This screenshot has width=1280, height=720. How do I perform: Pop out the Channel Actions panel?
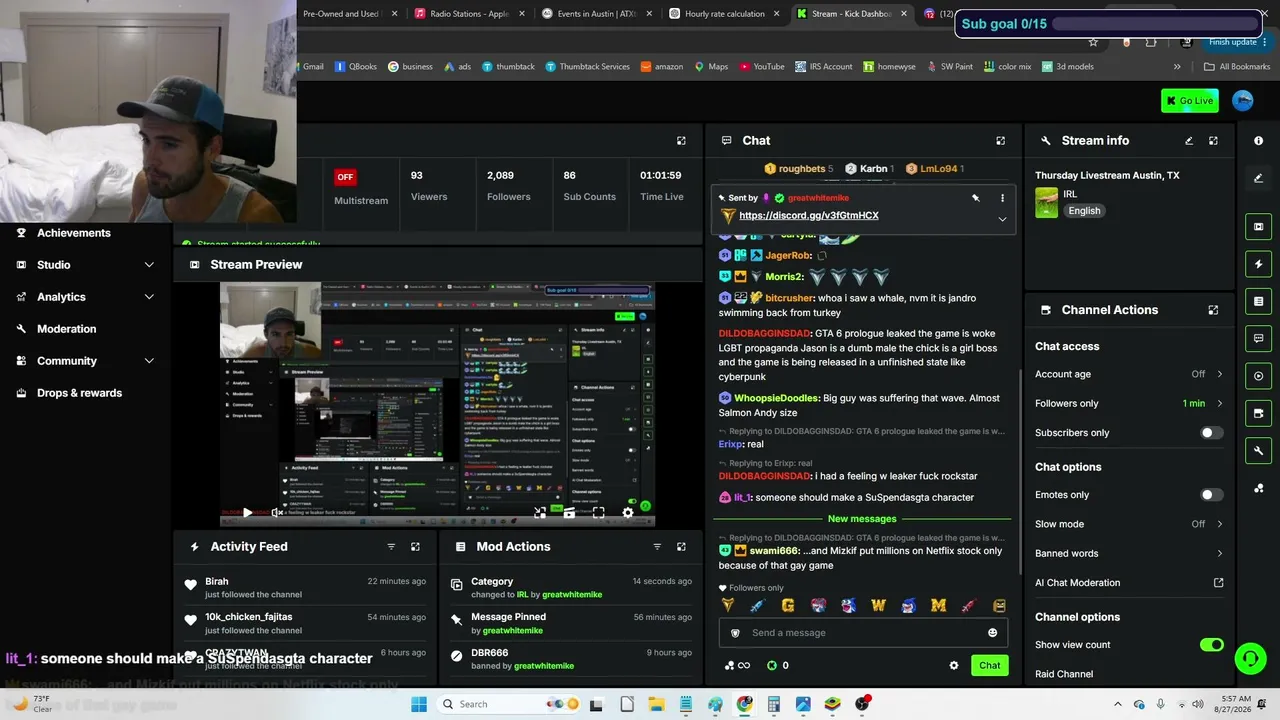1213,310
